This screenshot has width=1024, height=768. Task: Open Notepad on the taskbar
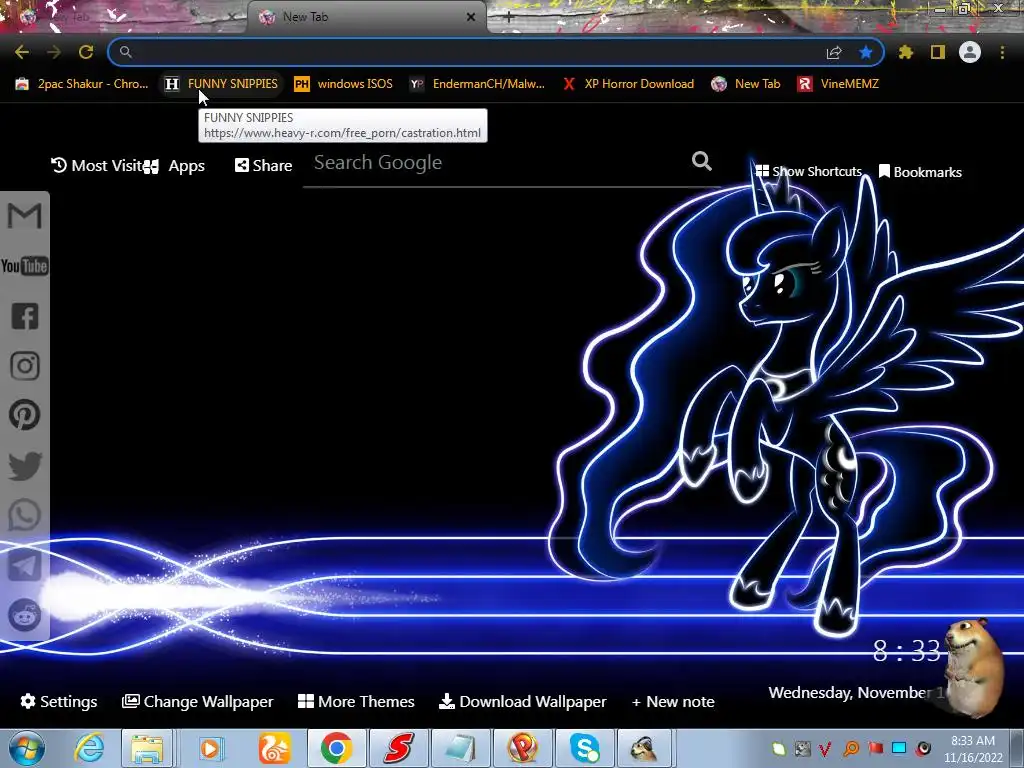click(460, 748)
